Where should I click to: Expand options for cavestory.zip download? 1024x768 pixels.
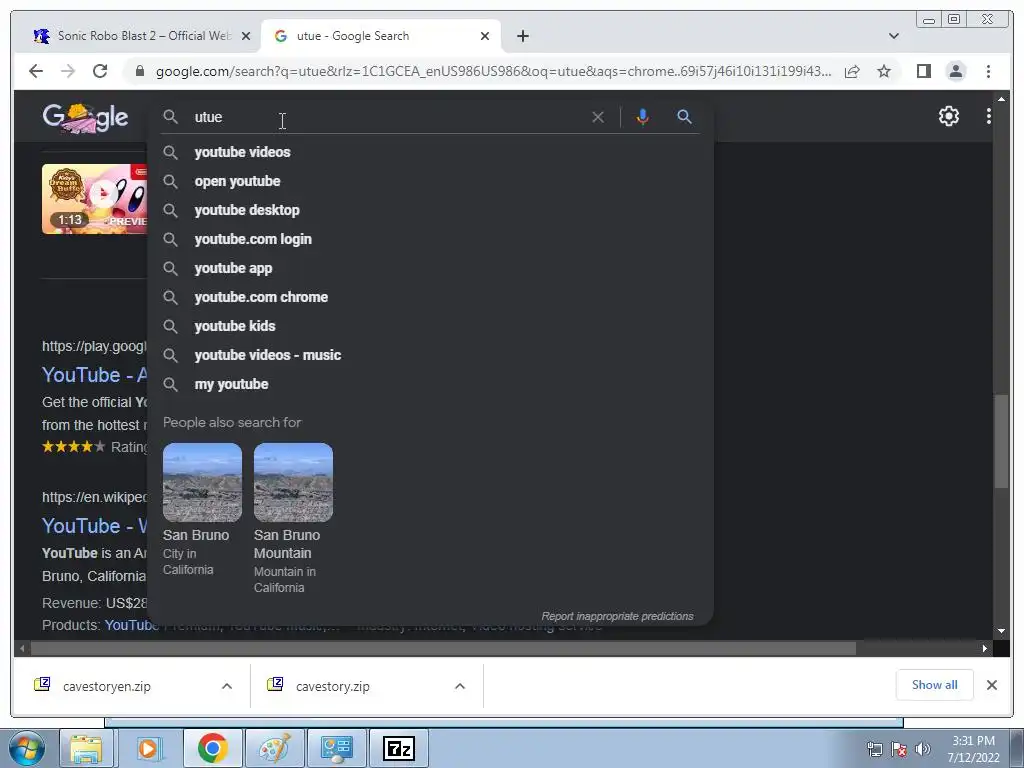(x=460, y=686)
